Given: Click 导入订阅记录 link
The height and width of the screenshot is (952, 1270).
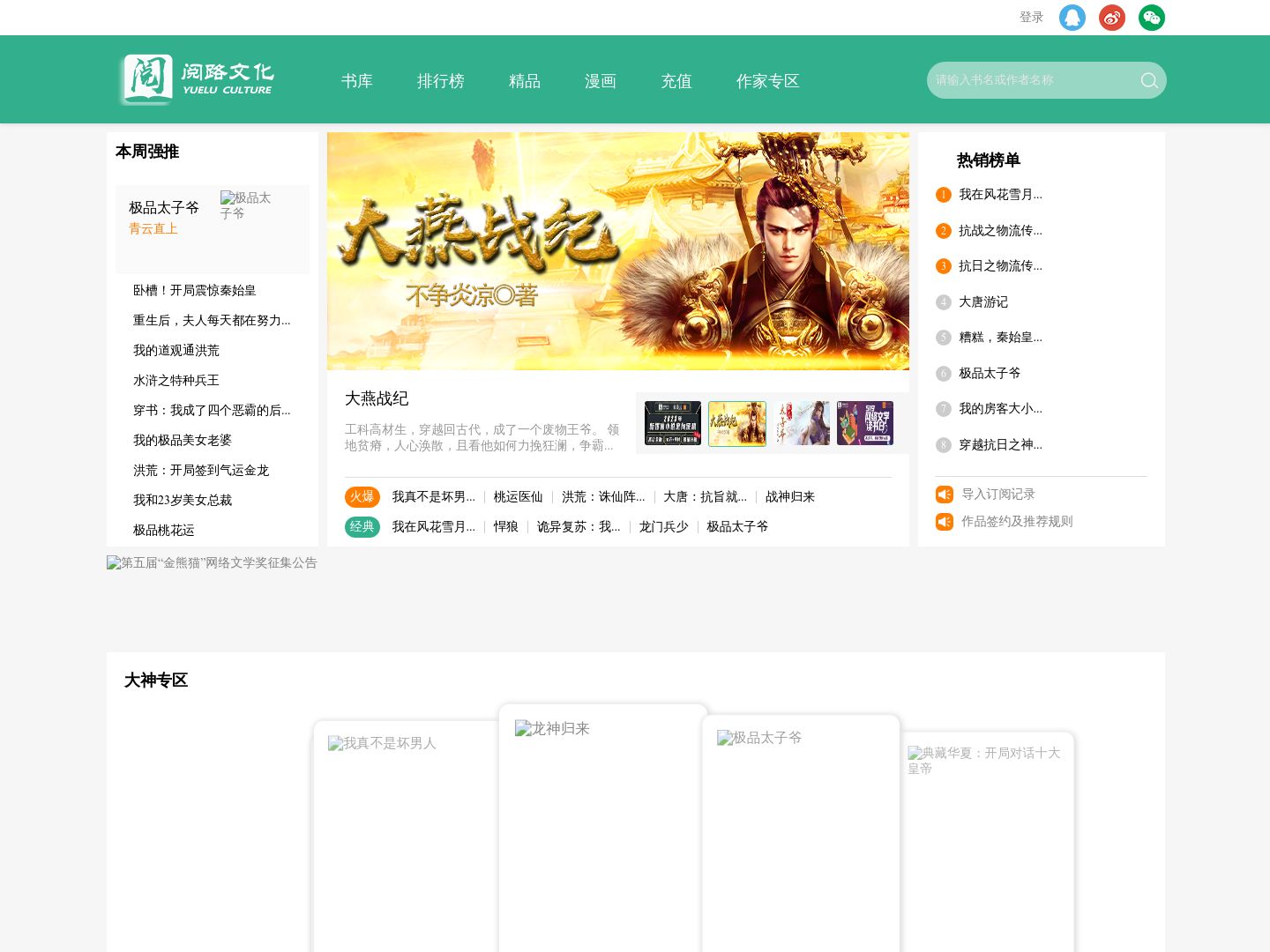Looking at the screenshot, I should click(998, 495).
